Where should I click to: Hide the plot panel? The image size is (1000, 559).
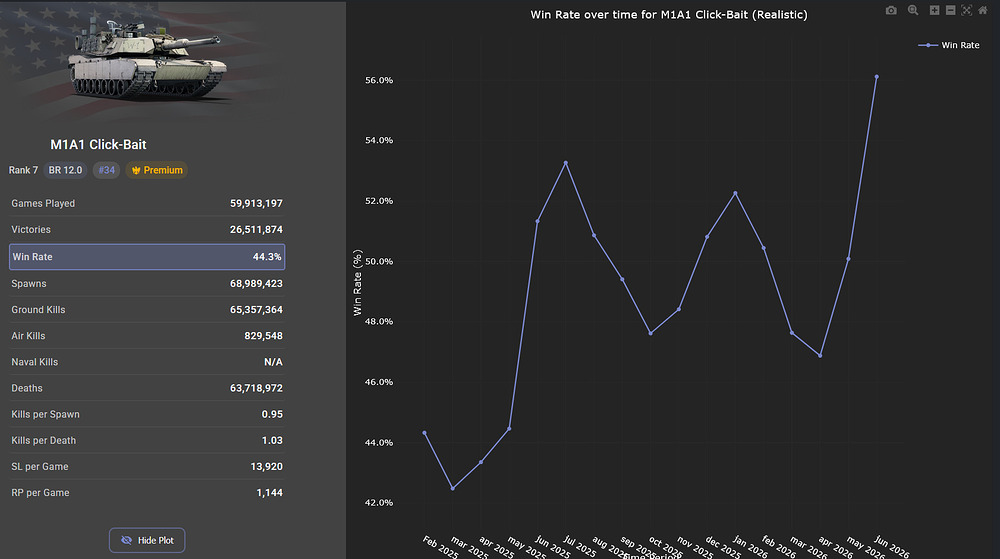coord(147,541)
